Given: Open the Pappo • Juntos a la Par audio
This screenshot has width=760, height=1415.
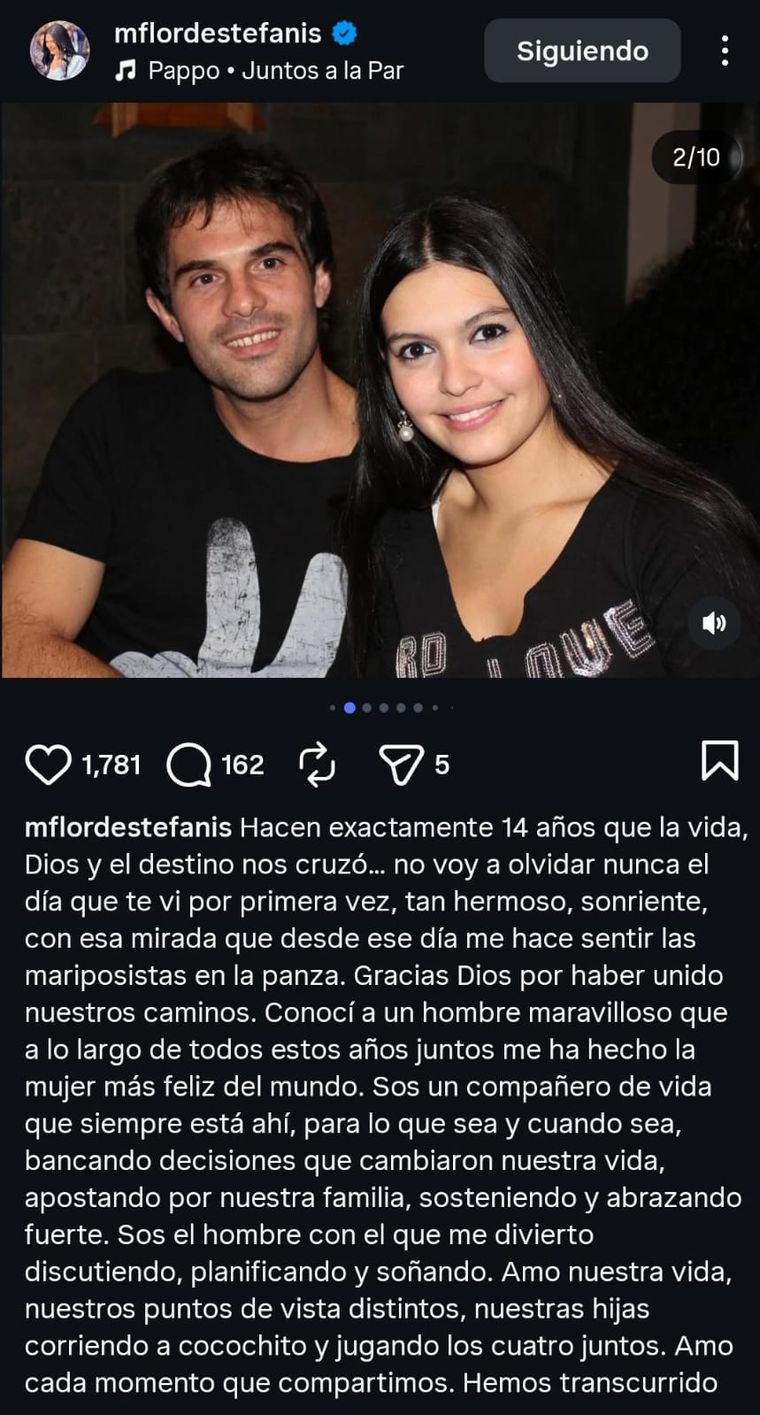Looking at the screenshot, I should click(x=276, y=71).
